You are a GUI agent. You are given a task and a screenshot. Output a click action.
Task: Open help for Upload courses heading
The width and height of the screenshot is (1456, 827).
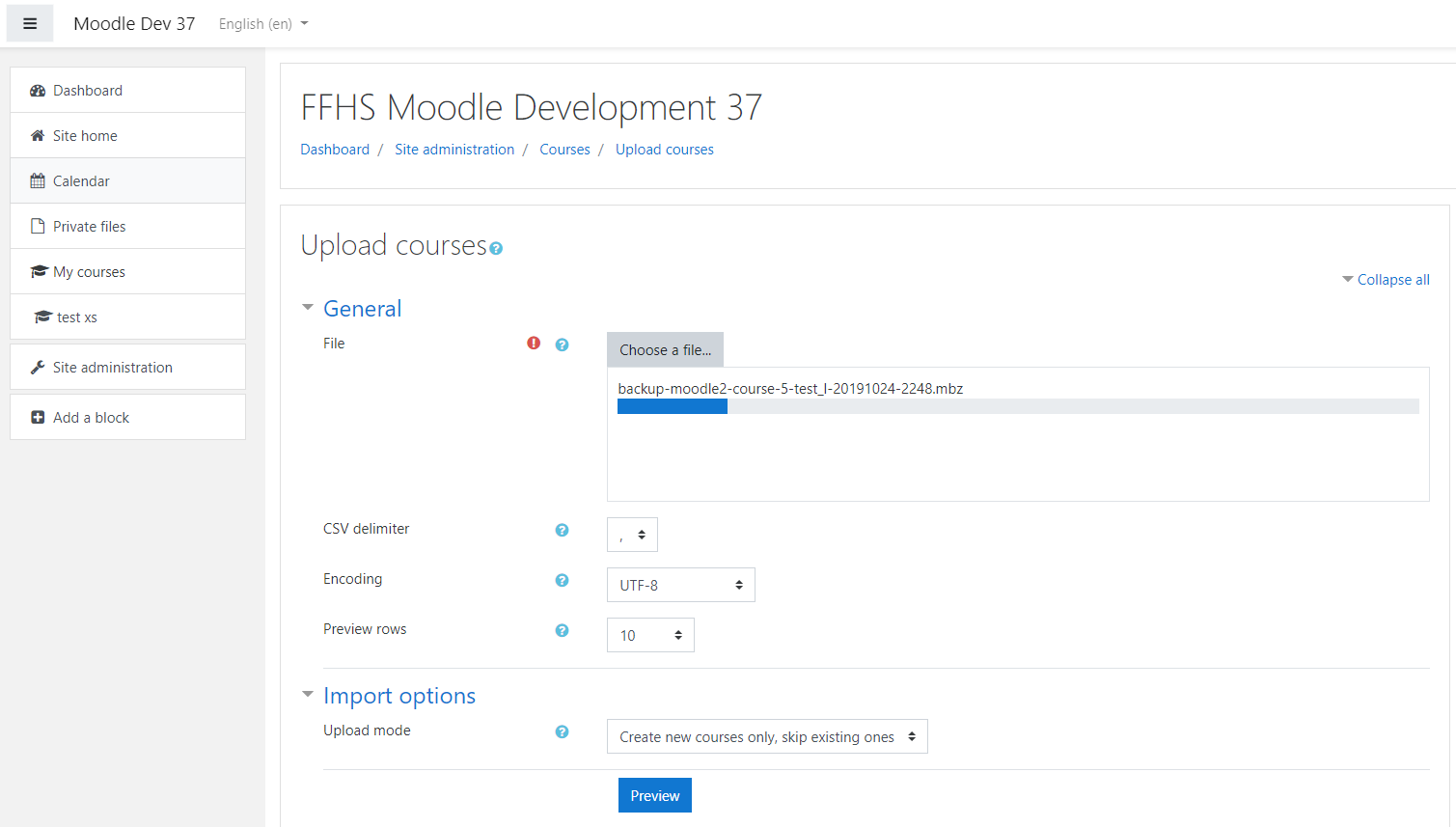[x=496, y=249]
